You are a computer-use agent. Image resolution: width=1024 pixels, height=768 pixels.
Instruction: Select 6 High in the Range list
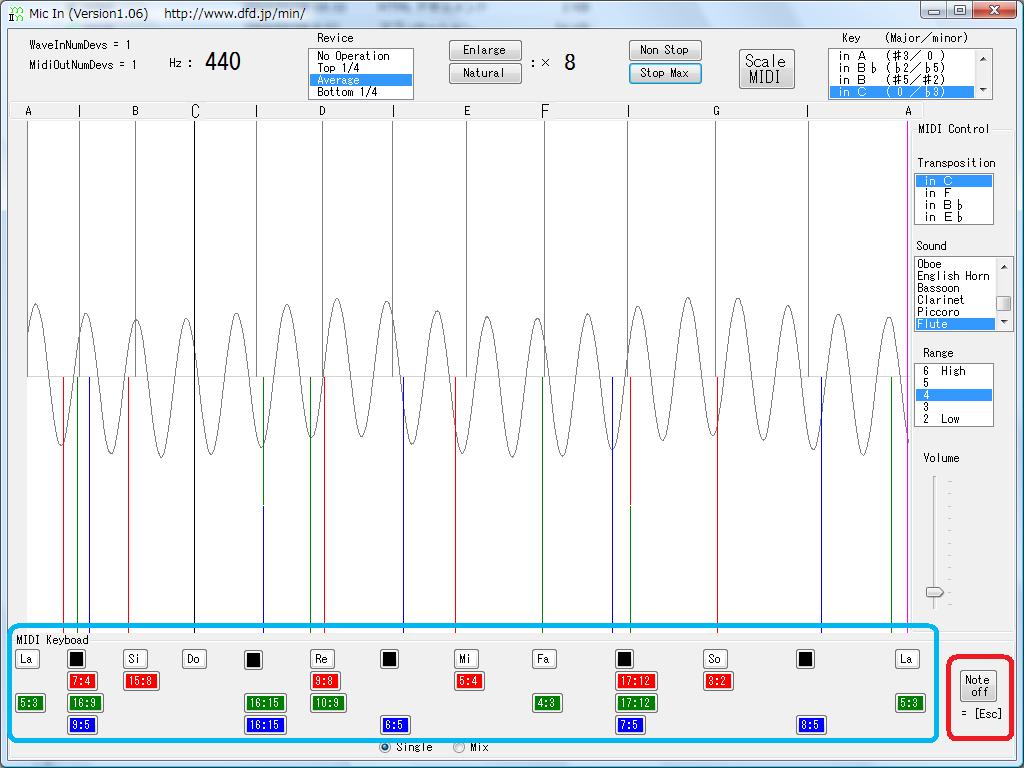point(953,371)
